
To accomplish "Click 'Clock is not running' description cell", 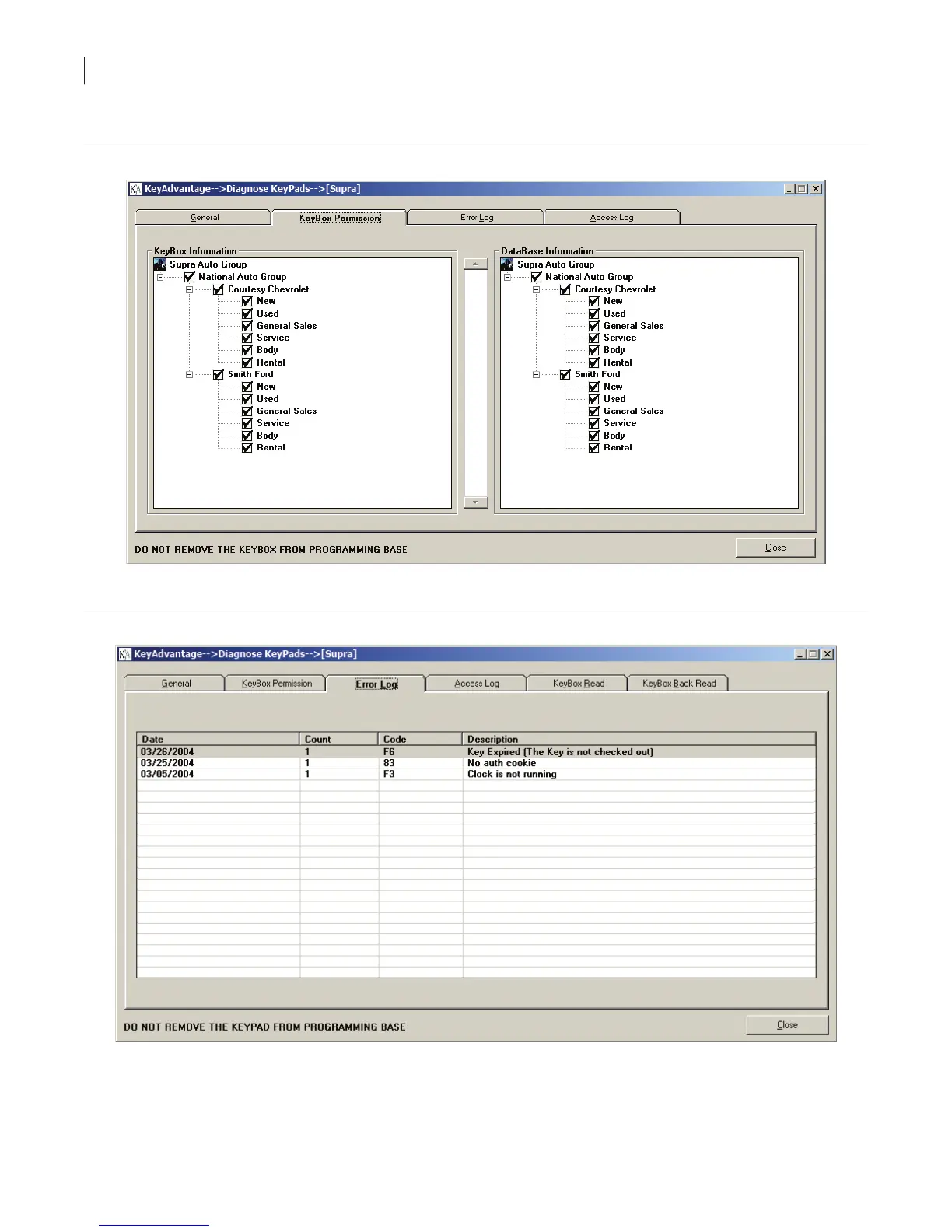I will pos(512,774).
